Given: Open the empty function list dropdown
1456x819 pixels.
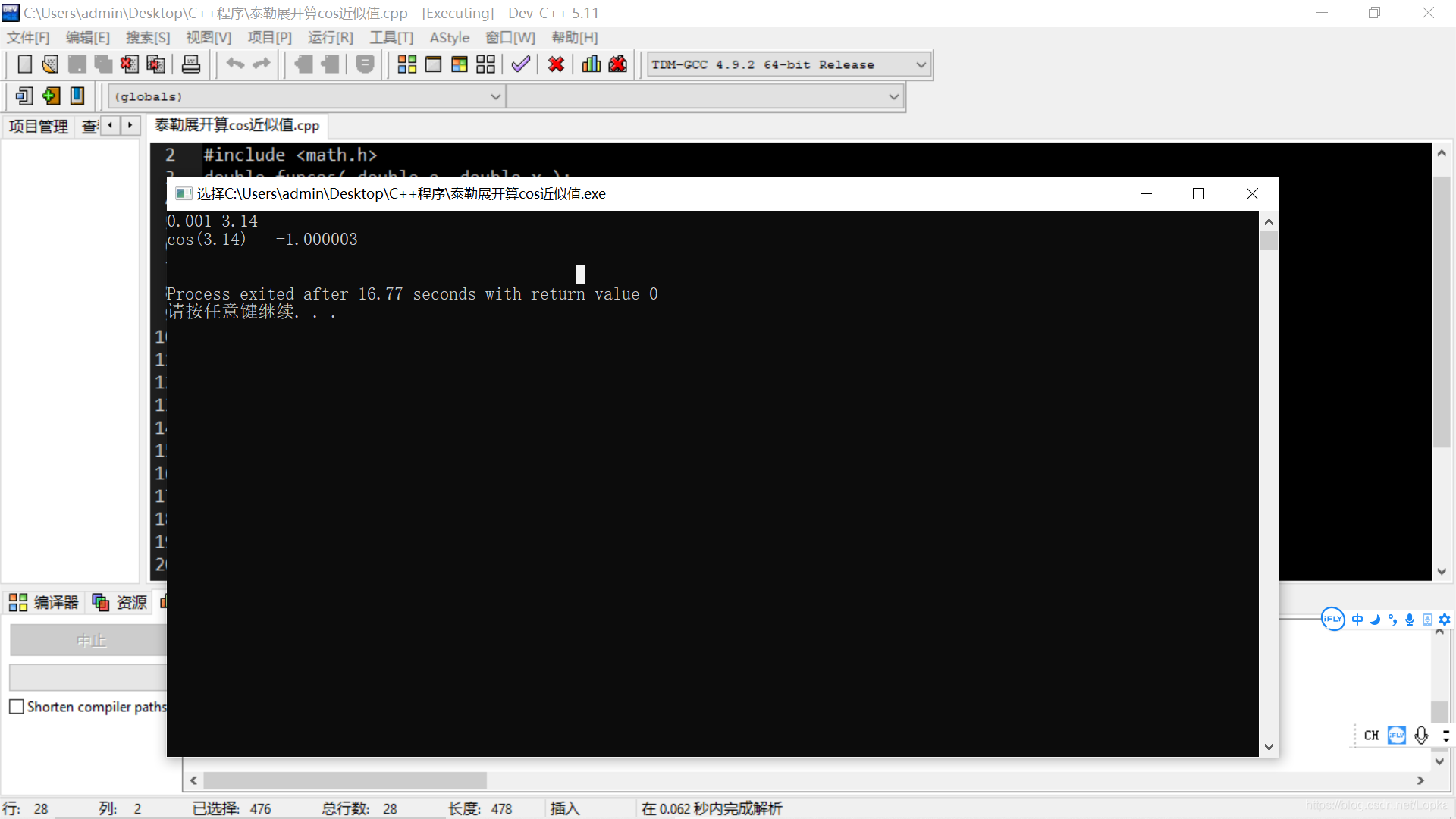Looking at the screenshot, I should coord(705,97).
